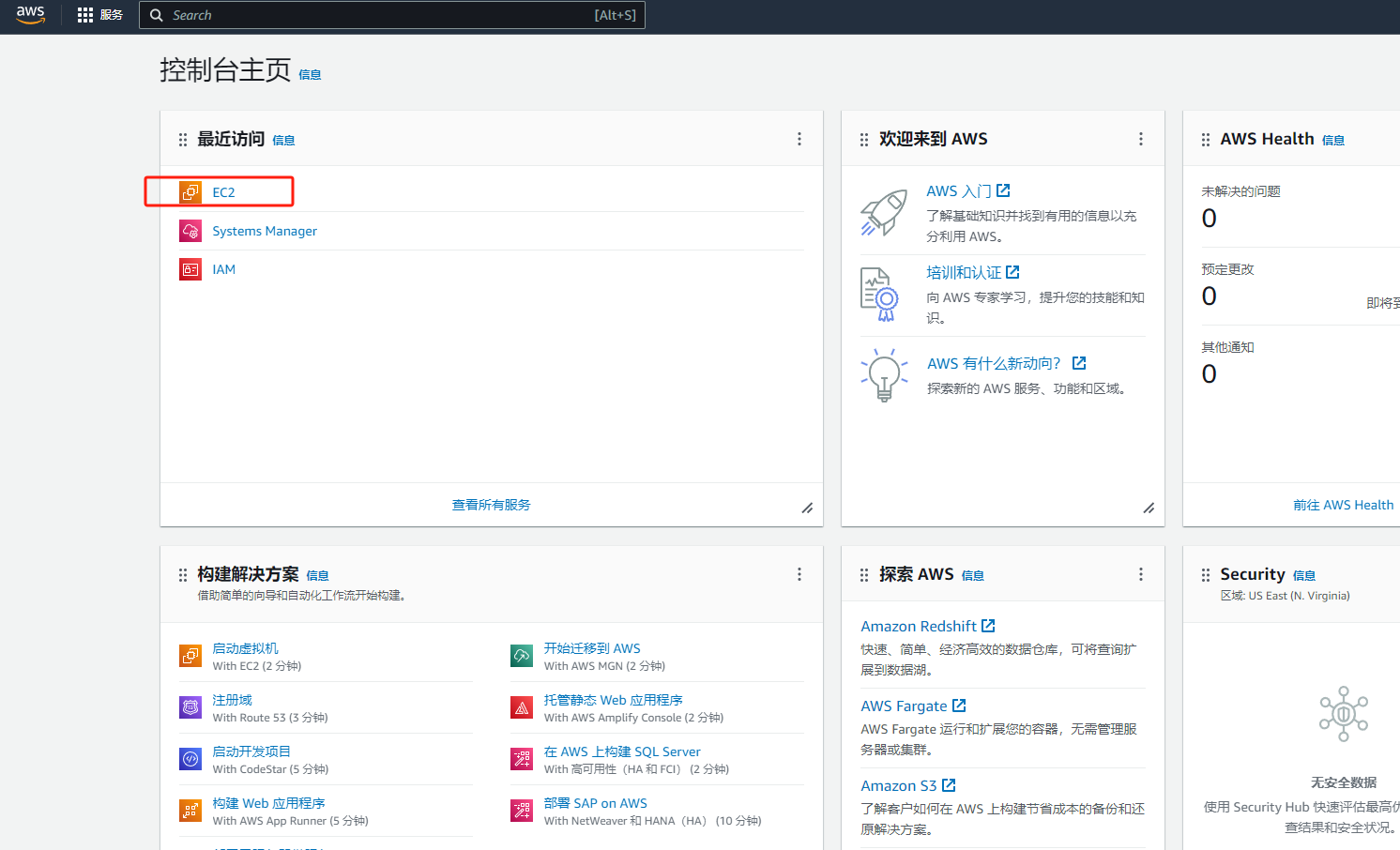Open the Amazon S3 link

pos(907,785)
